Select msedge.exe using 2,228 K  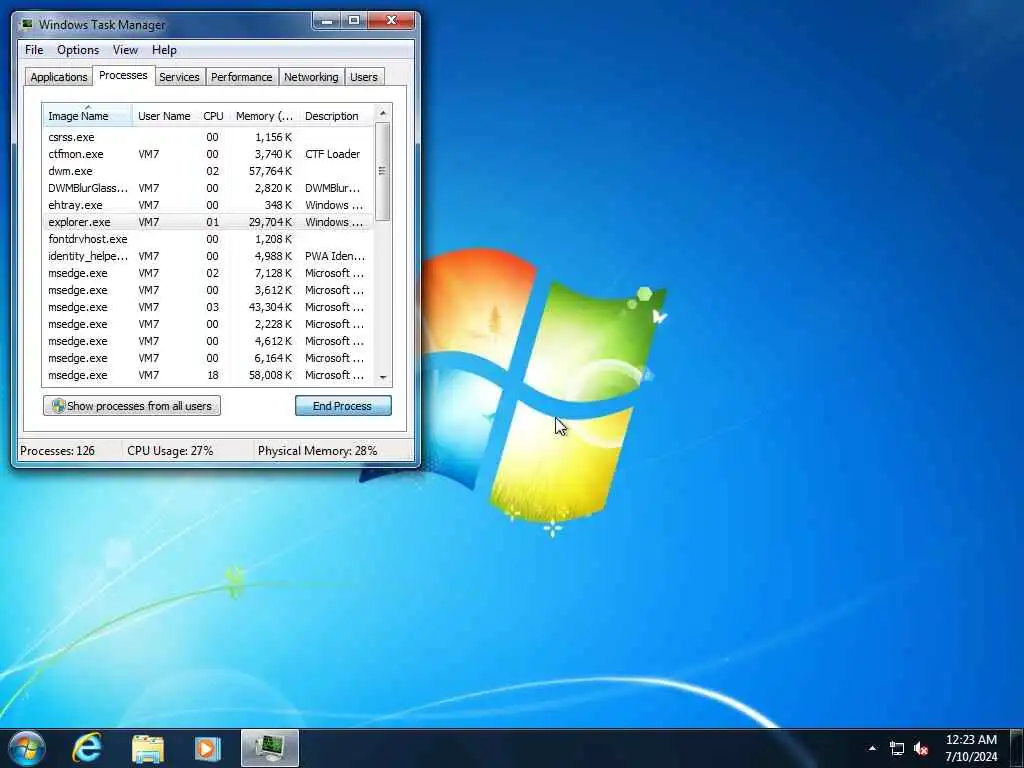coord(208,324)
